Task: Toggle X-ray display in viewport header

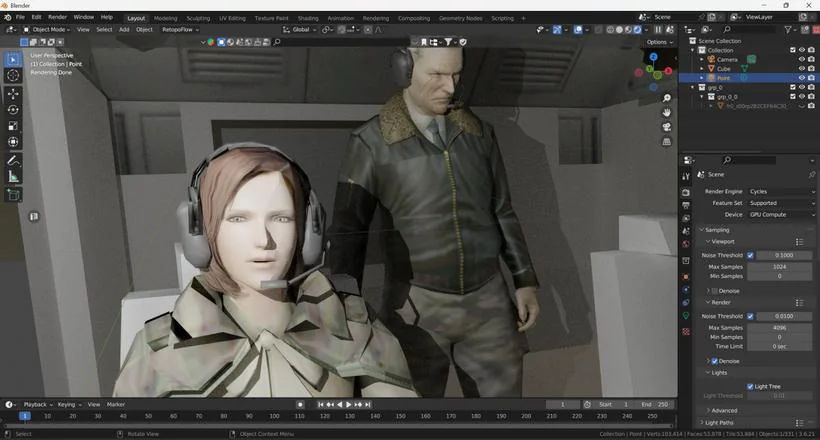Action: 599,30
